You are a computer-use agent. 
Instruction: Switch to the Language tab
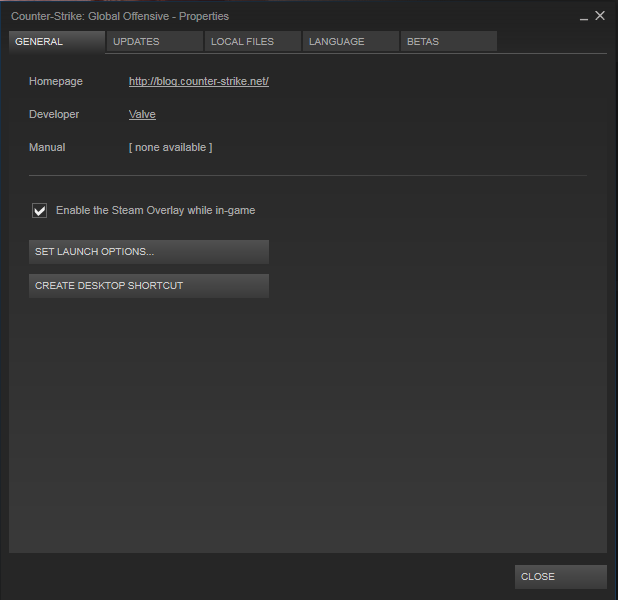351,41
